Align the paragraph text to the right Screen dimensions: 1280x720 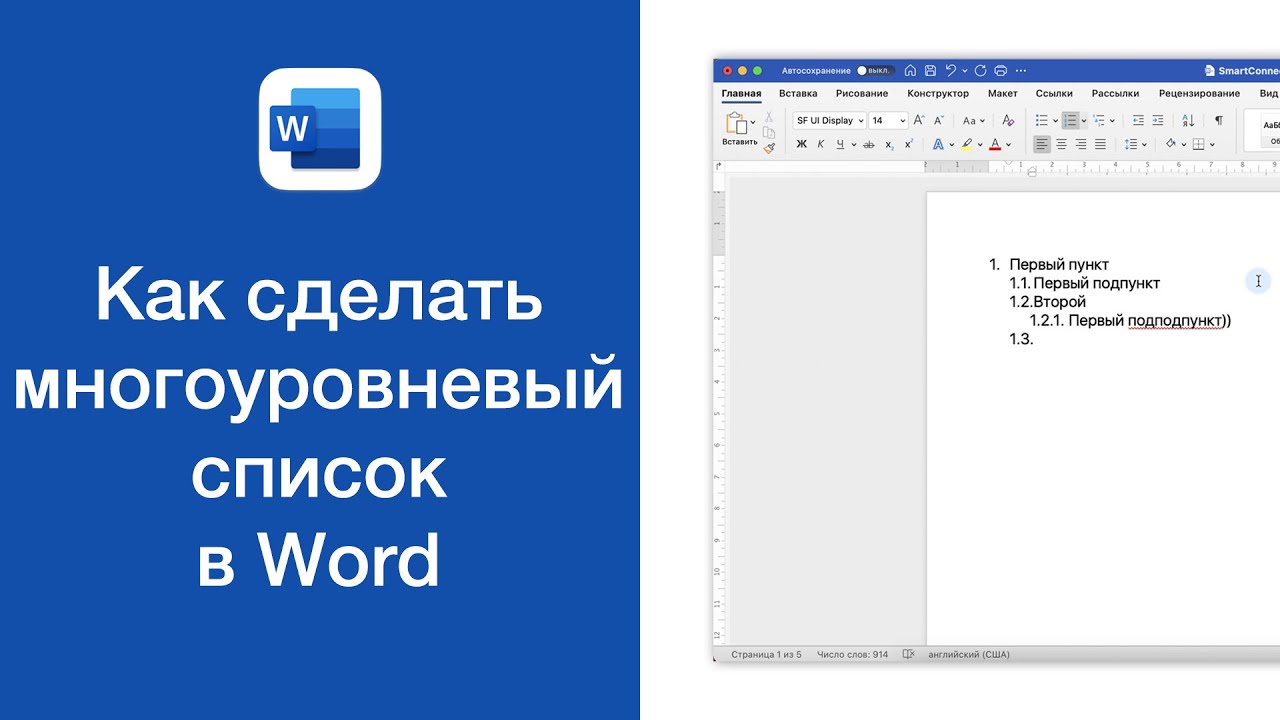1081,144
